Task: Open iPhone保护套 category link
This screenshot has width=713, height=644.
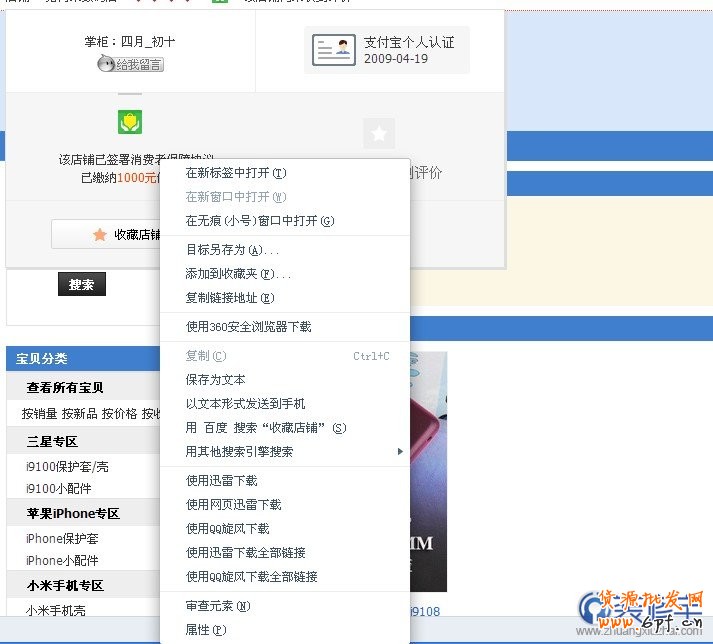Action: click(62, 539)
